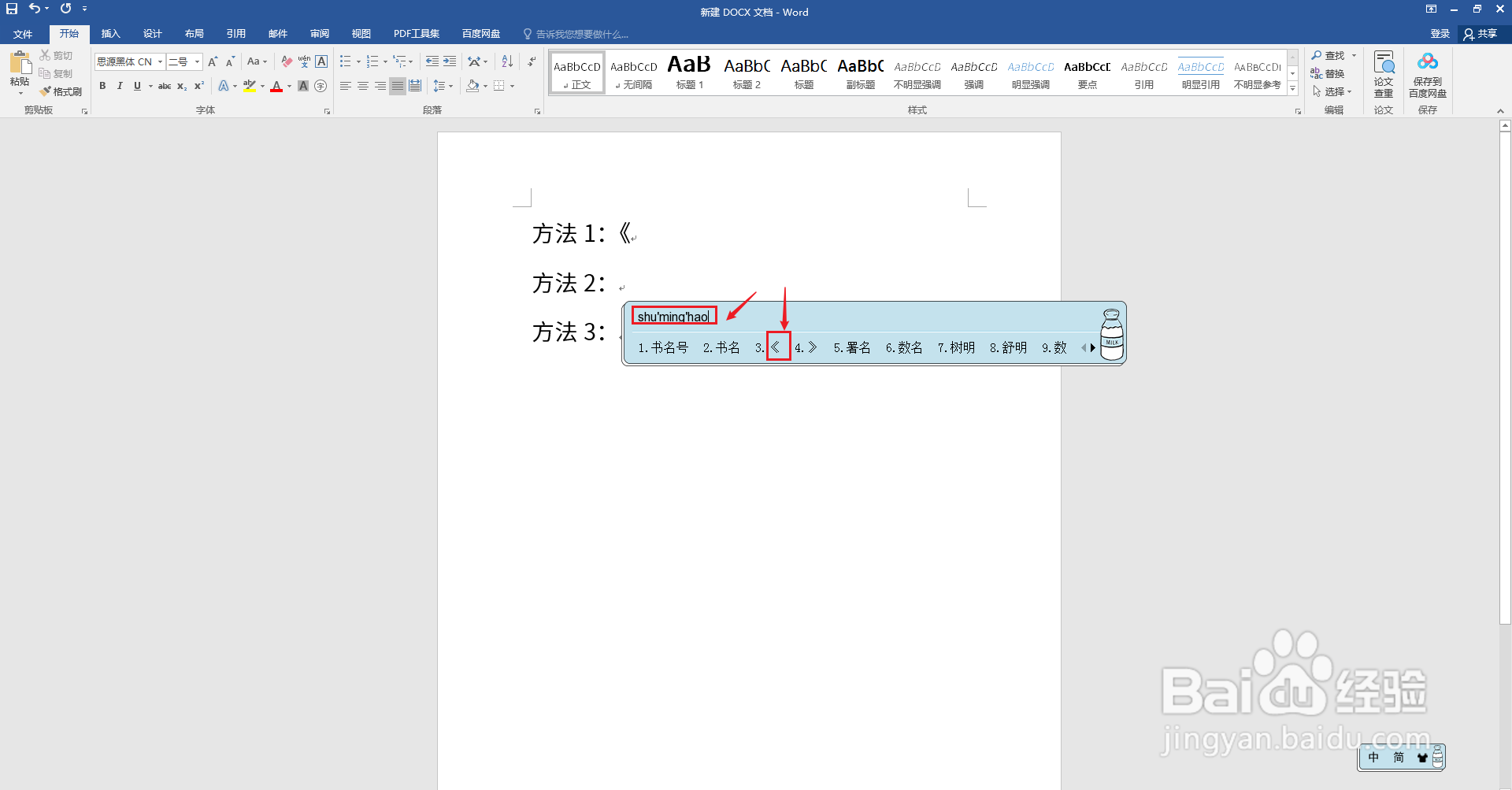
Task: Toggle justify alignment
Action: pyautogui.click(x=398, y=86)
